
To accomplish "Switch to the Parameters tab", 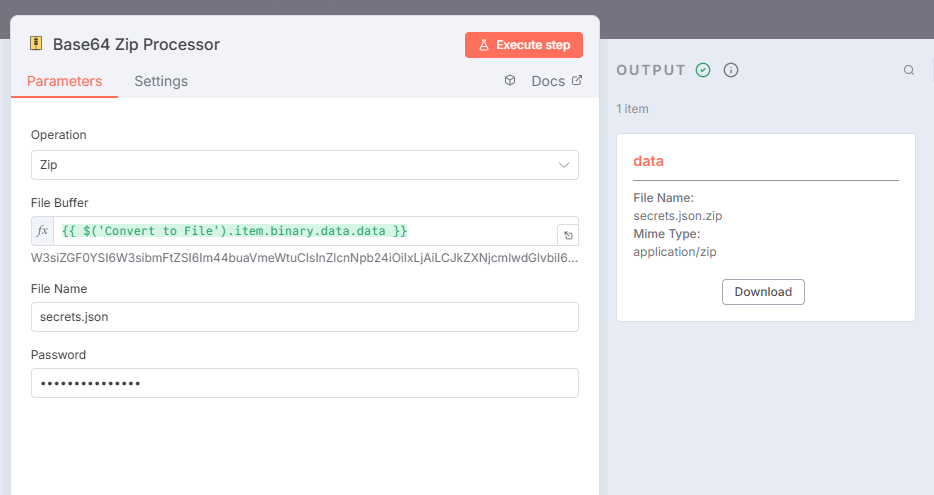I will [64, 81].
